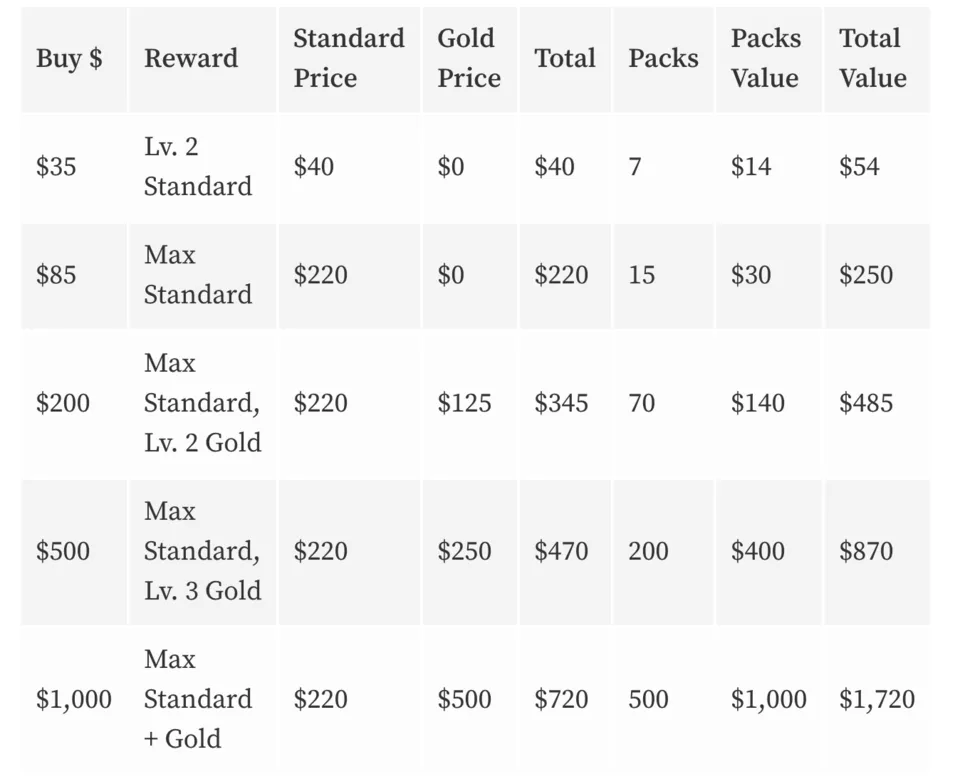Click the Max Standard + Gold cell
Viewport: 960px width, 779px height.
click(x=197, y=699)
